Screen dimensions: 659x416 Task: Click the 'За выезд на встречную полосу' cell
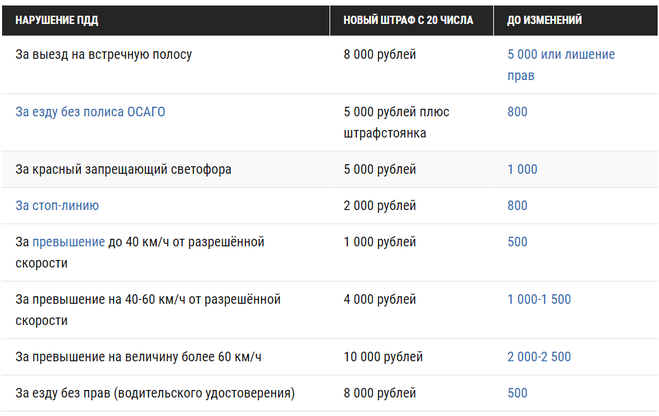104,55
